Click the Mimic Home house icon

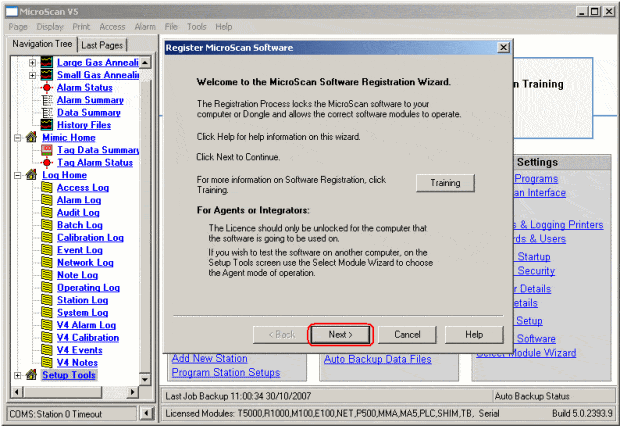[x=31, y=138]
